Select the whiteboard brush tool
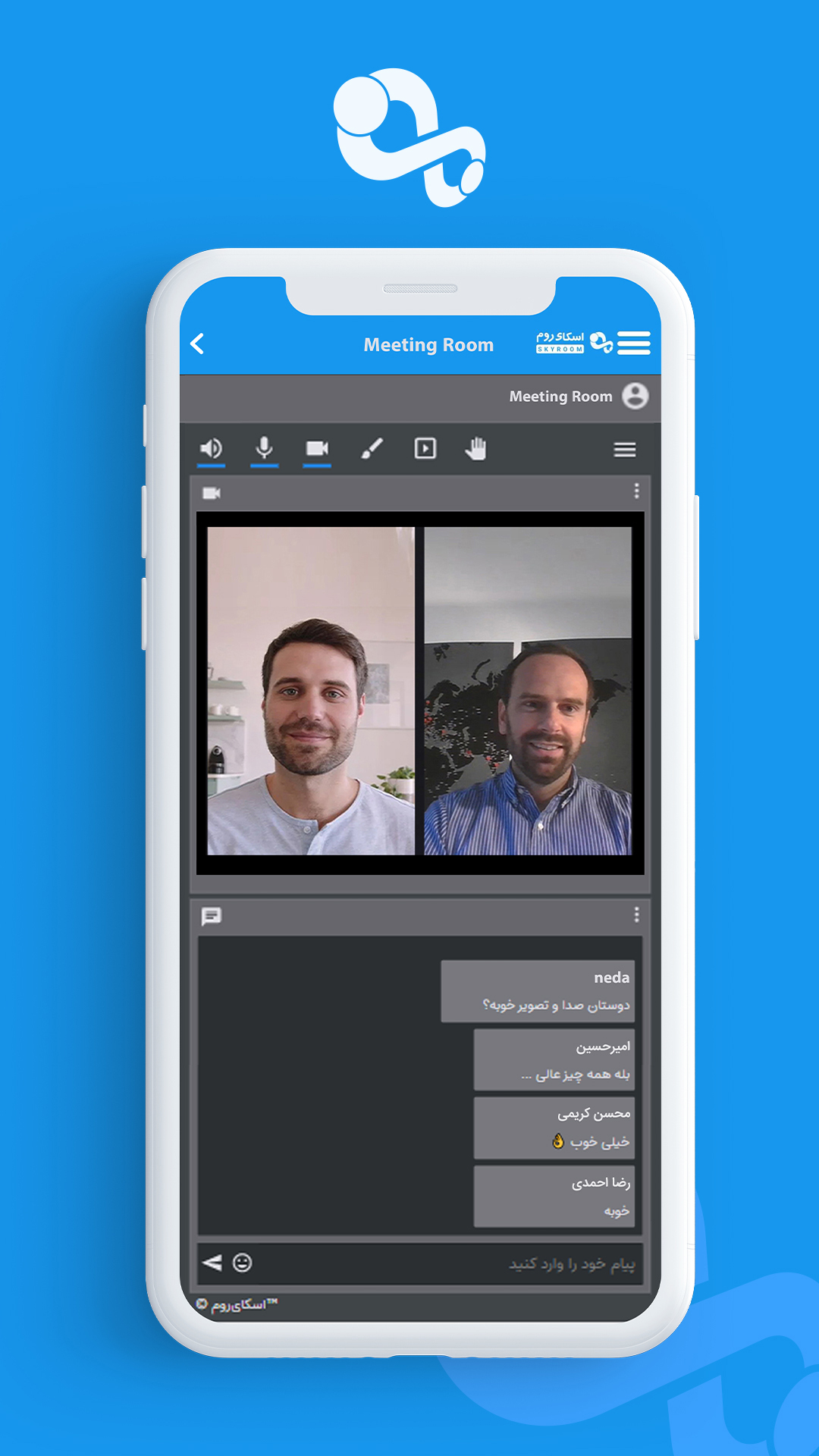This screenshot has height=1456, width=819. 372,449
